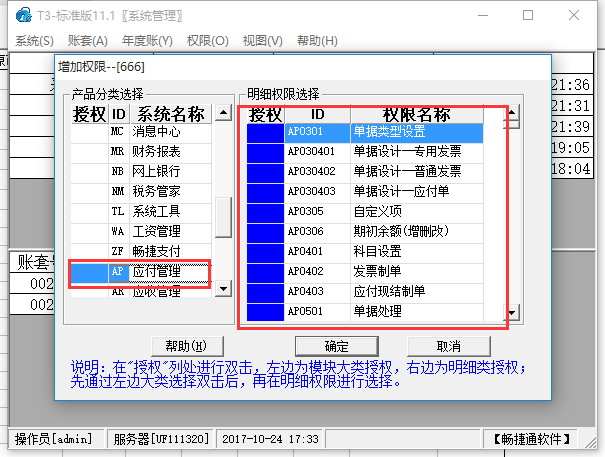Select 单据设计—普通发票 permission name
Image resolution: width=605 pixels, height=457 pixels.
click(x=417, y=173)
